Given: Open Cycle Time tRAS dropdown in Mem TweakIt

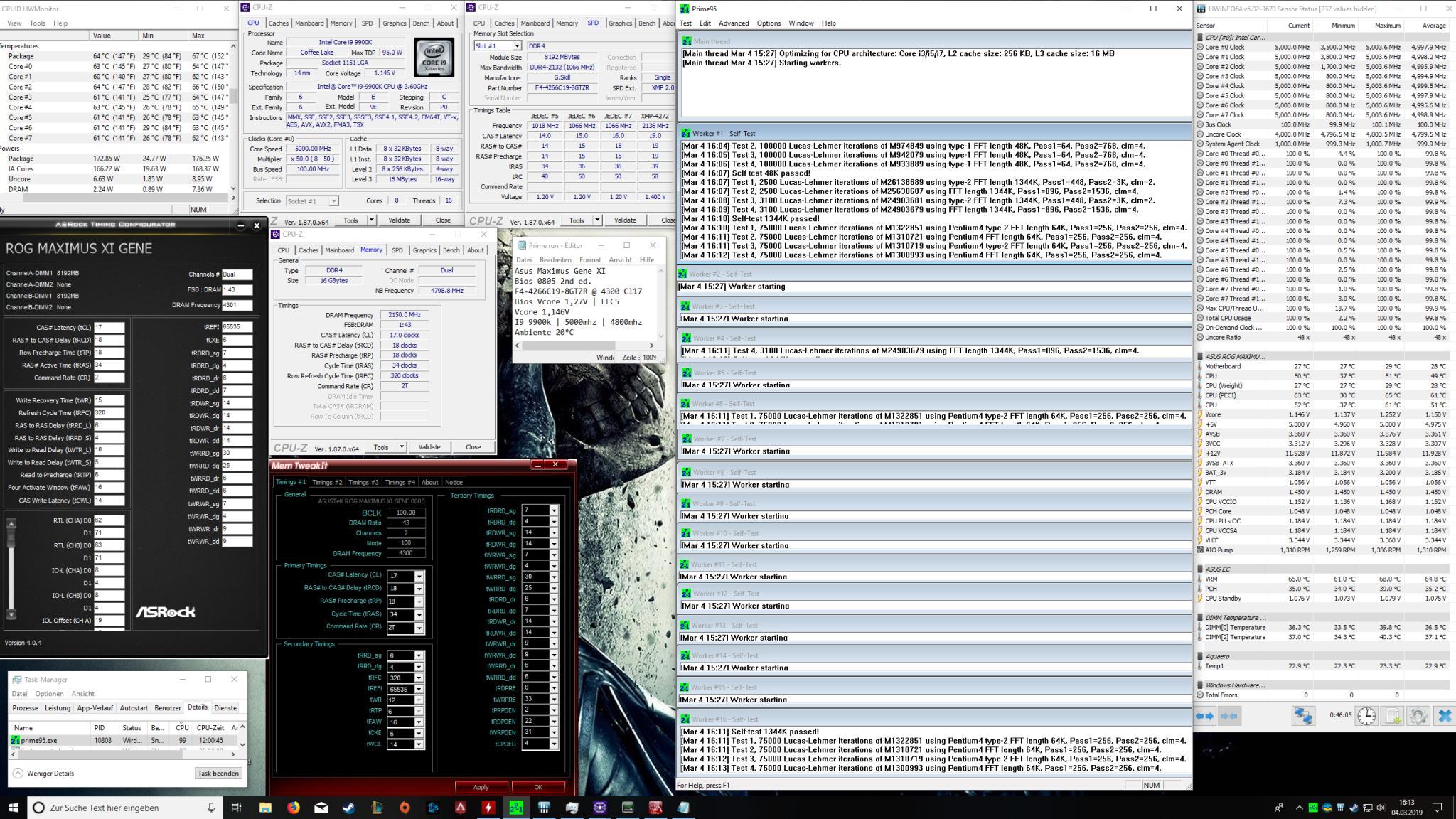Looking at the screenshot, I should click(419, 614).
